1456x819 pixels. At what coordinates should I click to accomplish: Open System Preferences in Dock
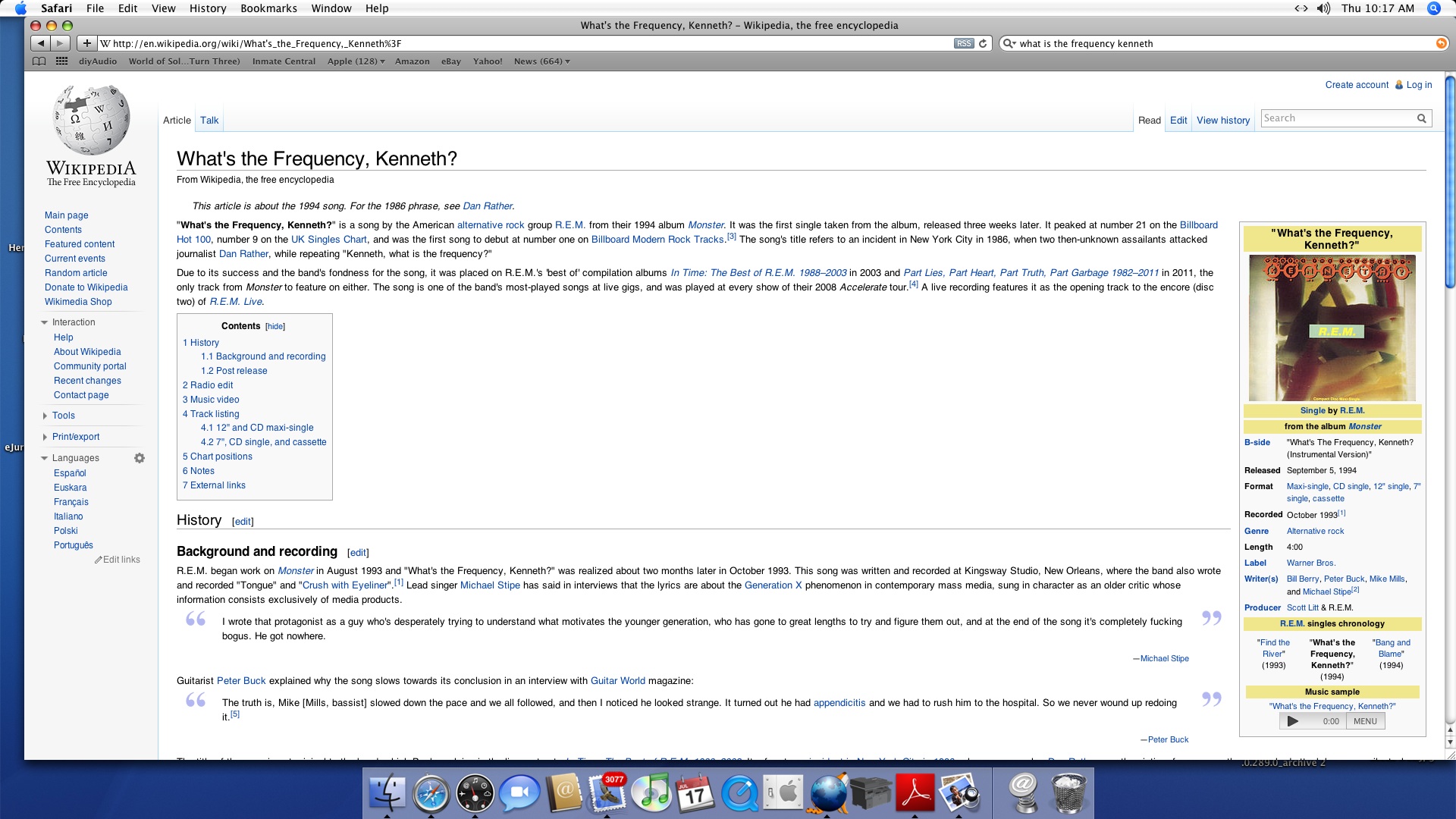pyautogui.click(x=783, y=792)
